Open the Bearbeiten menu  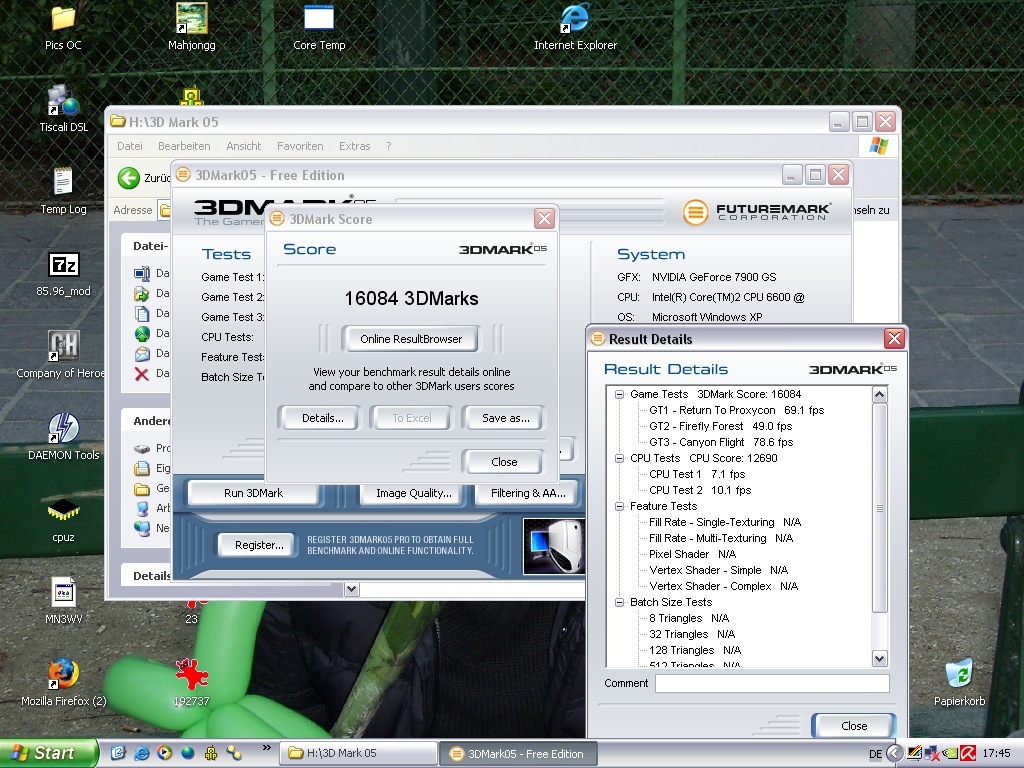click(x=184, y=146)
